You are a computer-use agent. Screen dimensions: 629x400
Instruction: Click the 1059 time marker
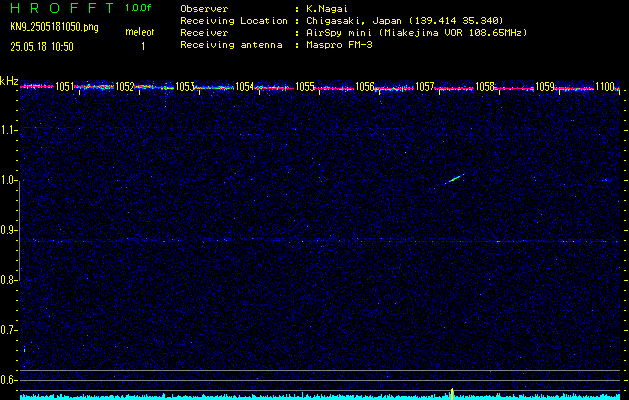coord(545,87)
